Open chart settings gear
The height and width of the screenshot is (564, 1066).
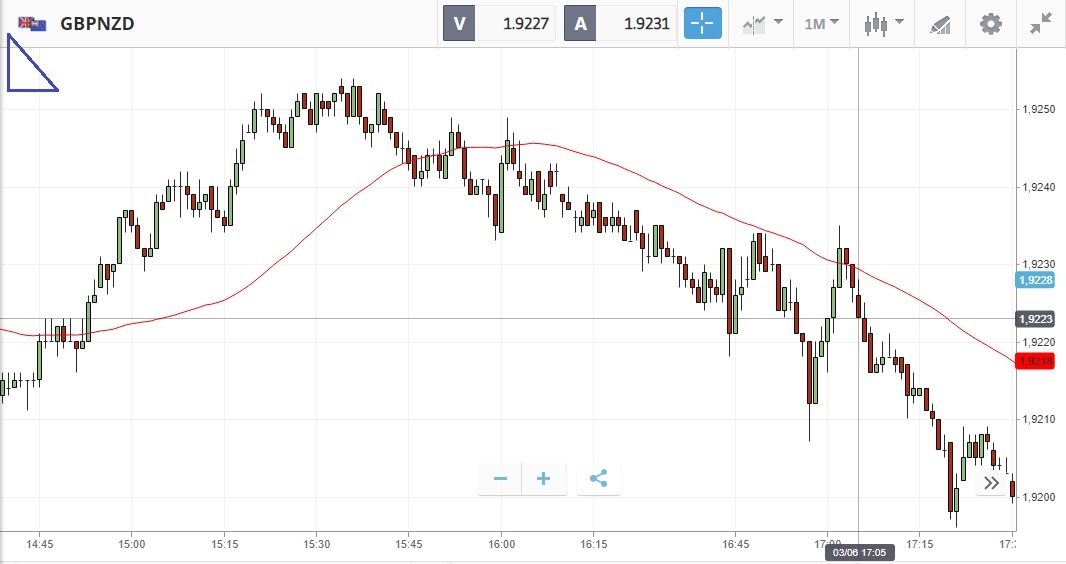pos(990,23)
